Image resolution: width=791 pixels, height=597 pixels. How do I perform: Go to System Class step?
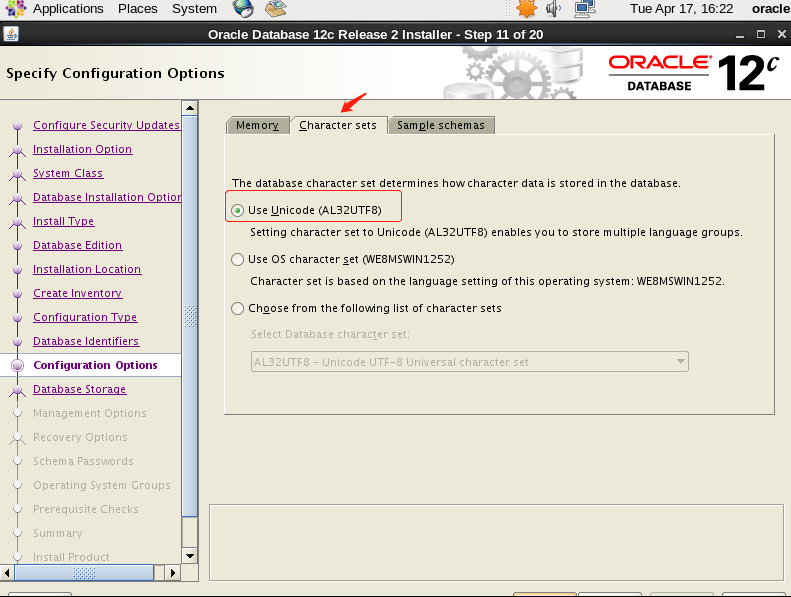[x=68, y=173]
